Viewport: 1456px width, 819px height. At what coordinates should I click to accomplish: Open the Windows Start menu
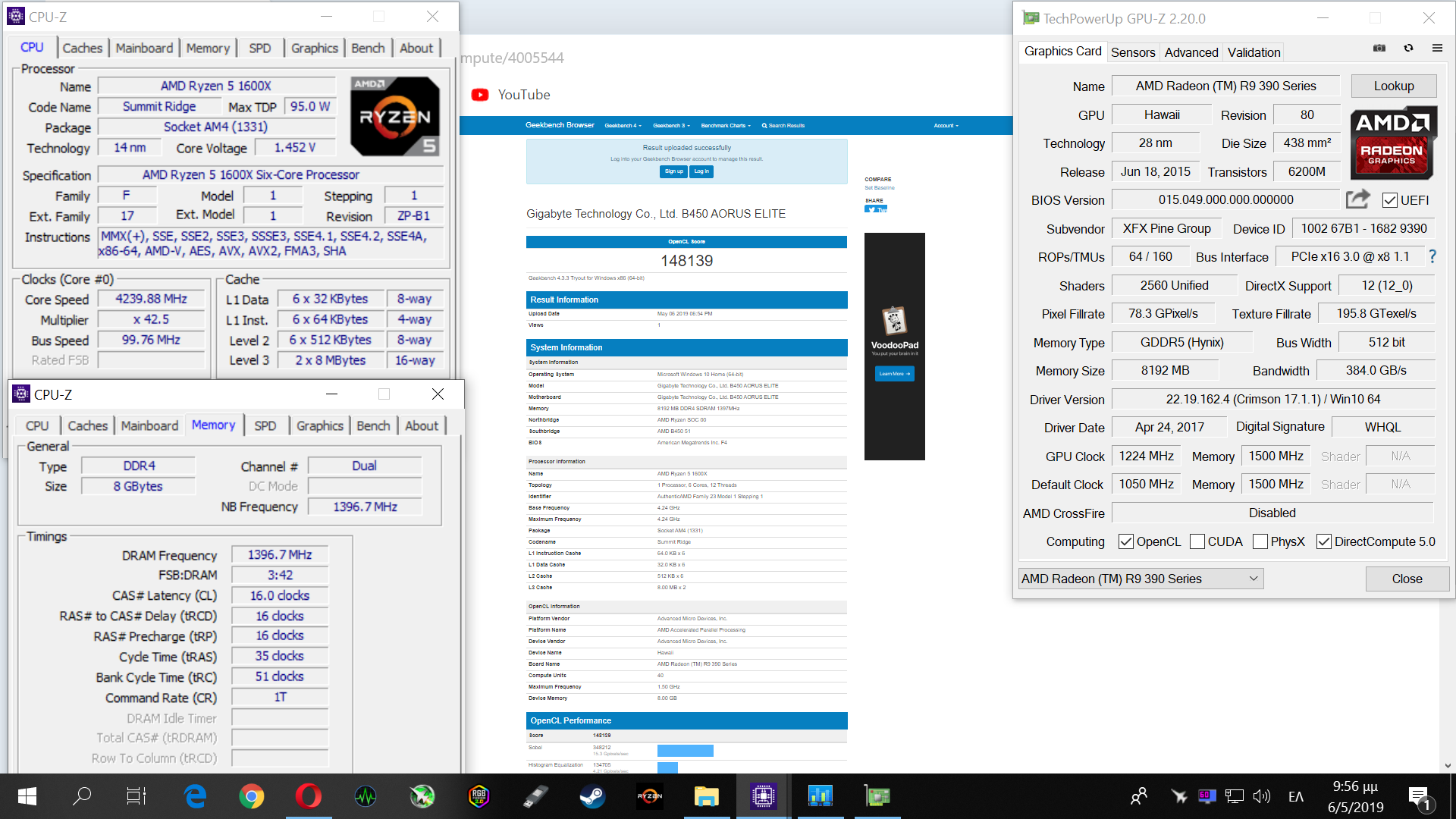27,796
